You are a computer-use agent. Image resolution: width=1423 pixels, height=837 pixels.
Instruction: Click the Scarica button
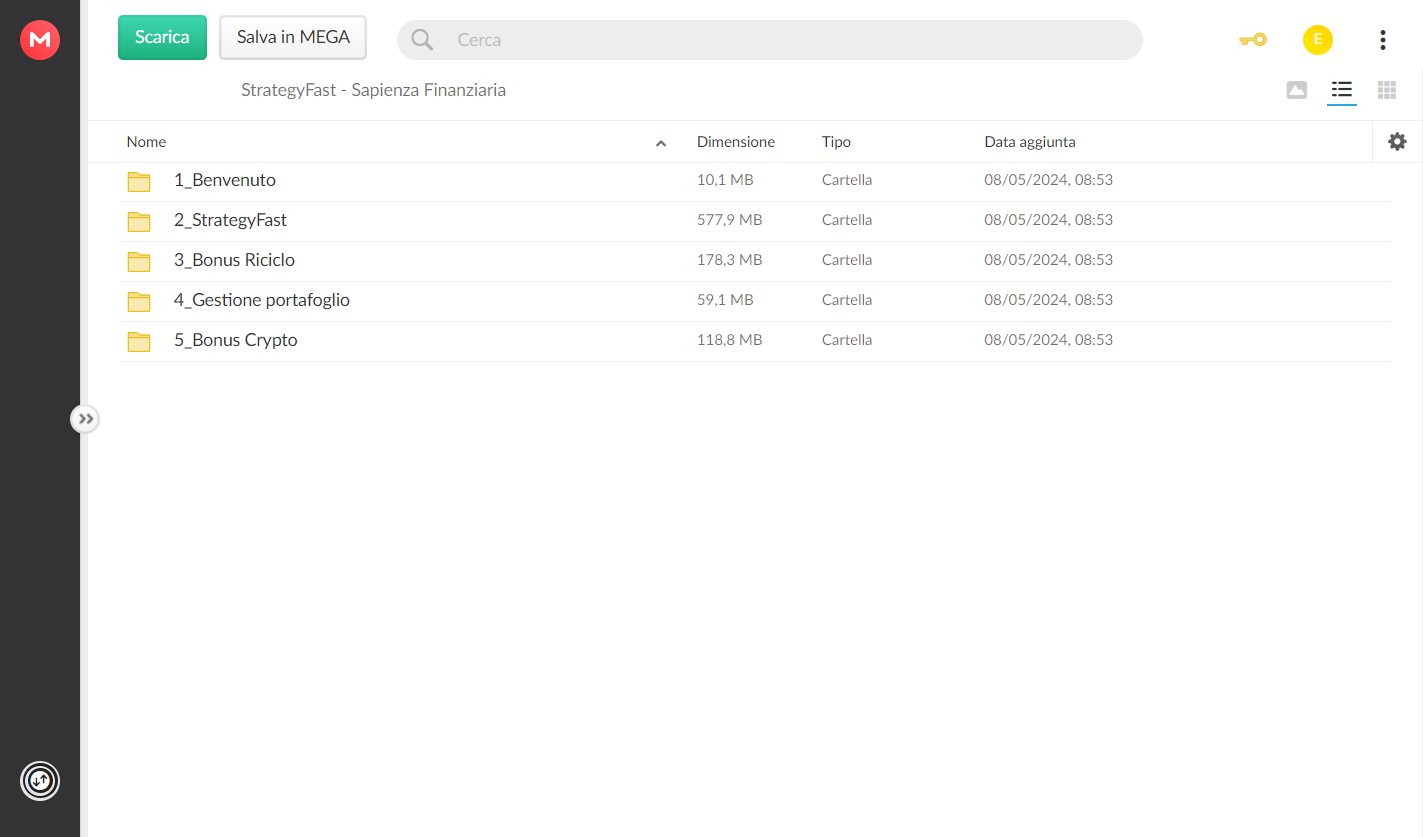(x=162, y=37)
